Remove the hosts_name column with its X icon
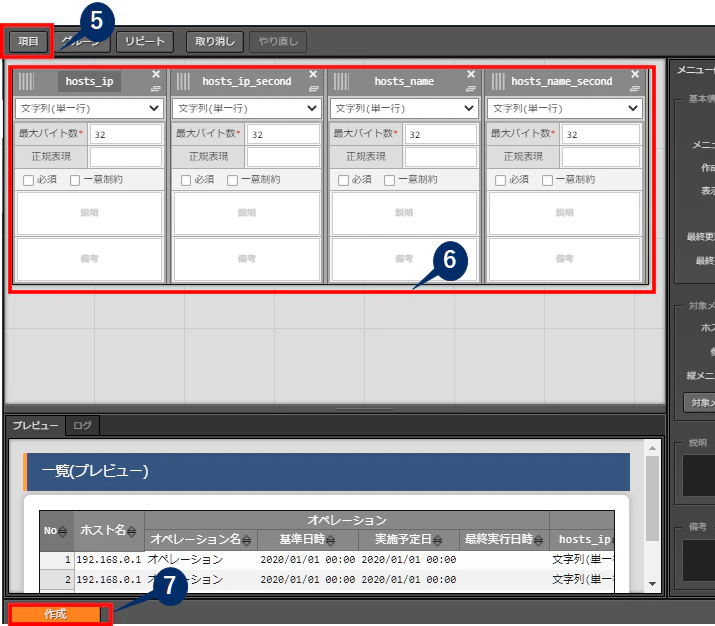Screen dimensions: 715x626 point(471,74)
